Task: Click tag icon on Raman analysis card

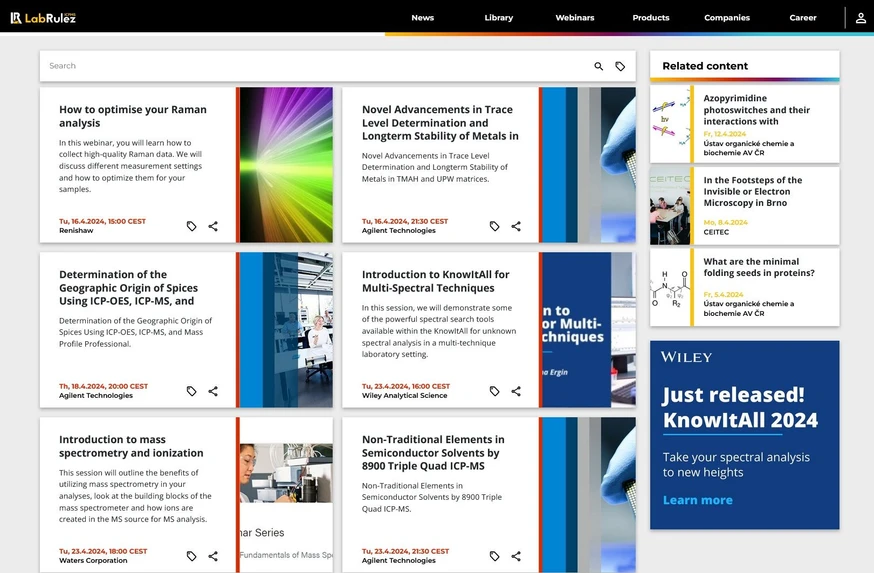Action: pos(191,226)
